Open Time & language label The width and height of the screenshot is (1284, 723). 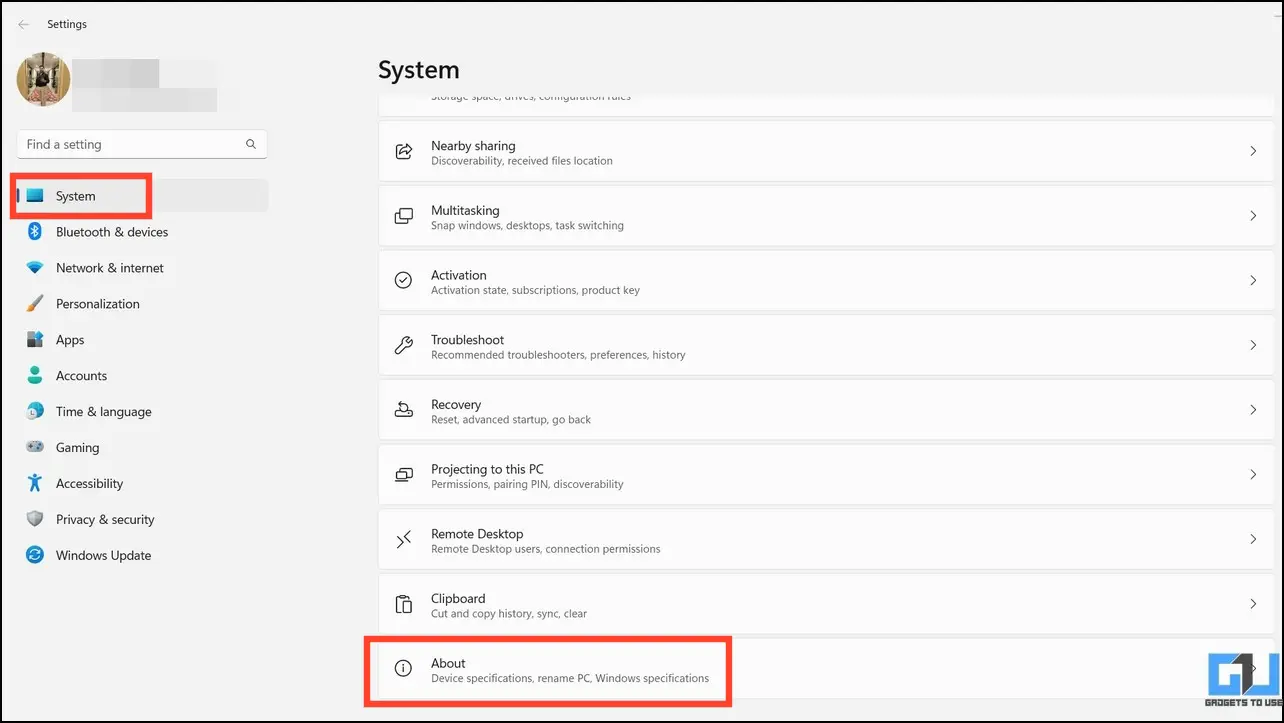pos(104,412)
